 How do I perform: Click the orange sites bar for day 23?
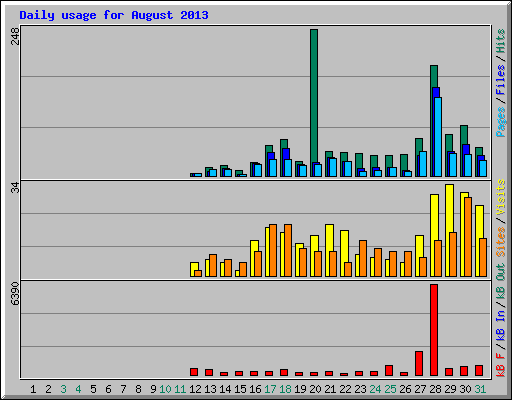[363, 258]
